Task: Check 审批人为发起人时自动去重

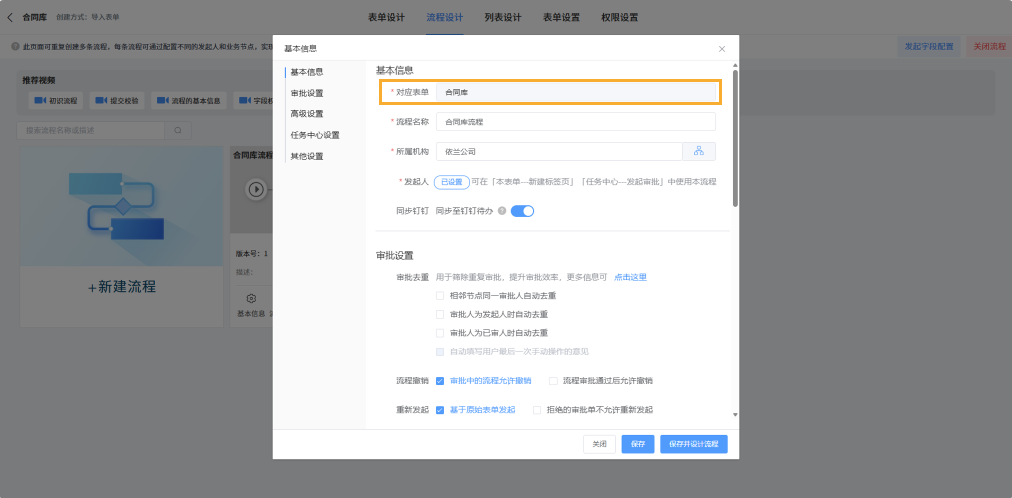Action: [x=440, y=315]
